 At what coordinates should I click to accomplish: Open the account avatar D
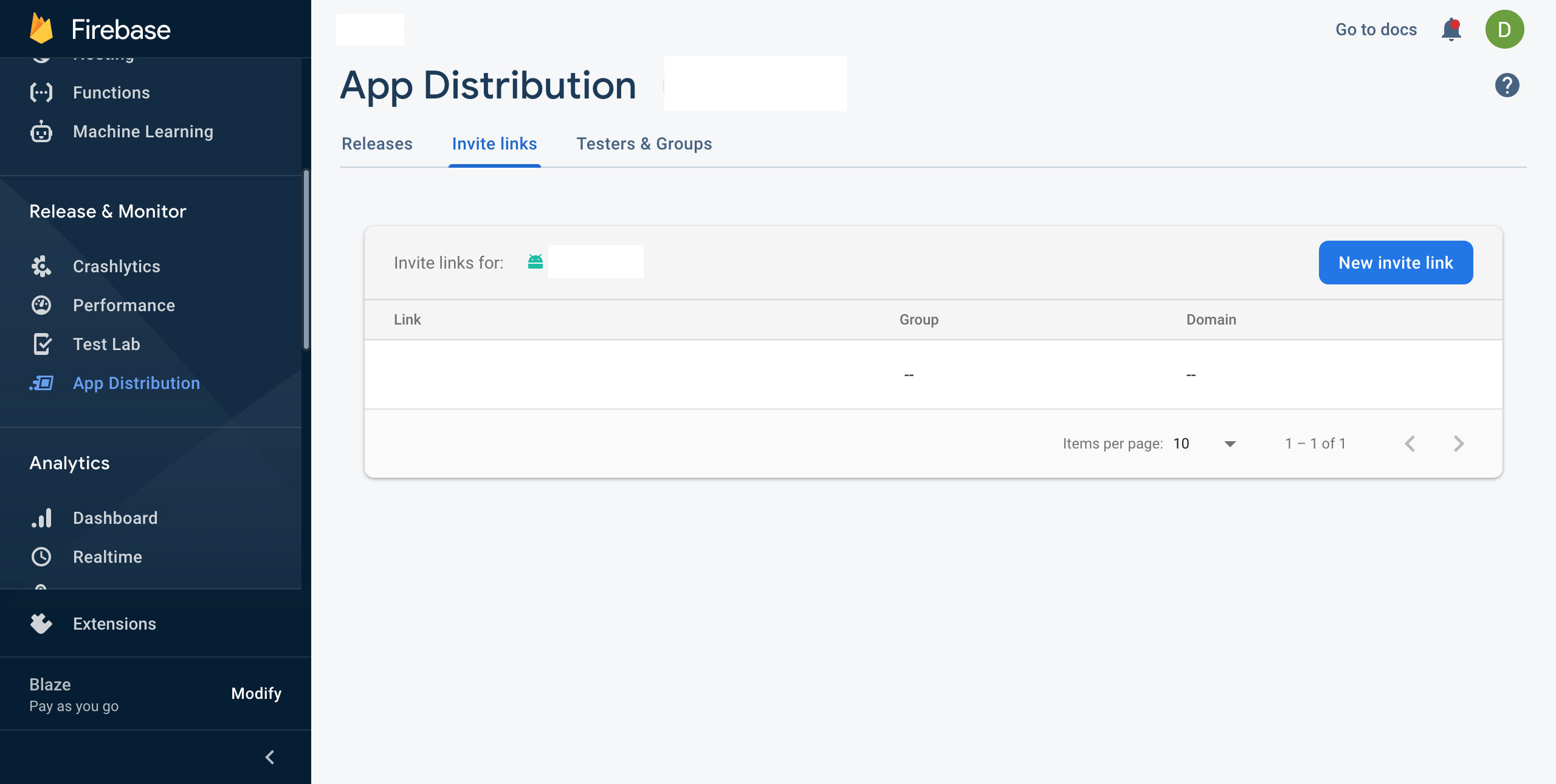(x=1504, y=29)
